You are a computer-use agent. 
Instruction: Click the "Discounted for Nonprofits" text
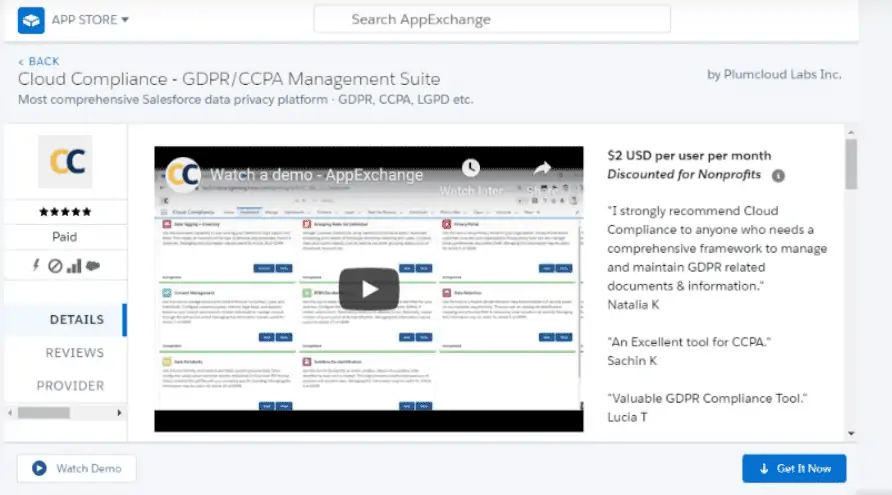click(684, 175)
